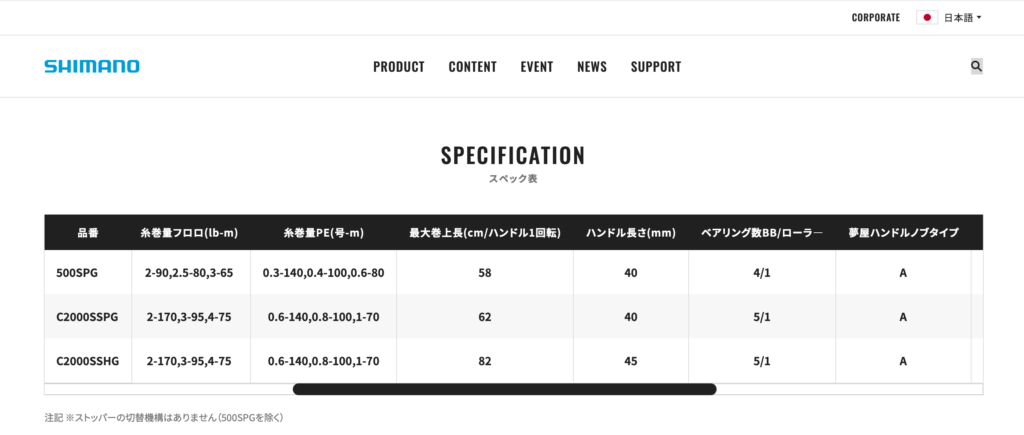Image resolution: width=1024 pixels, height=435 pixels.
Task: Click the SHIMANO logo
Action: point(92,66)
